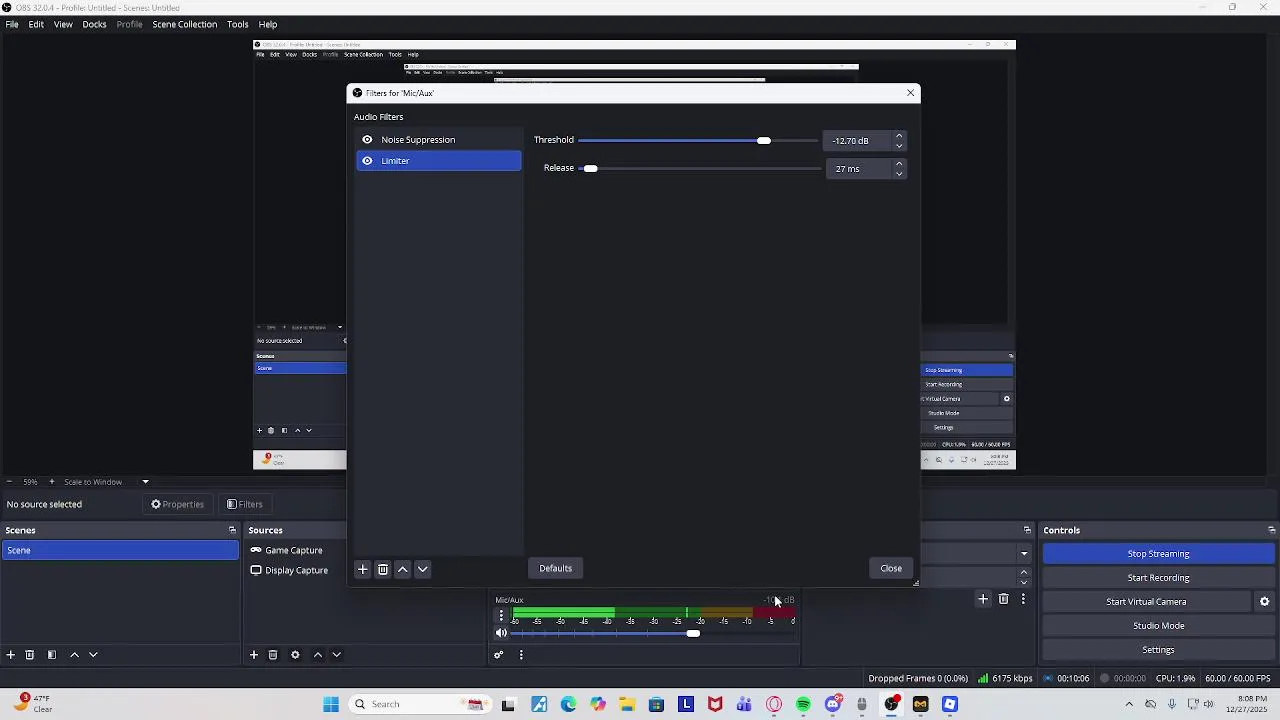Screen dimensions: 1280x720
Task: Open Mic/Aux options three-dot menu
Action: (501, 616)
